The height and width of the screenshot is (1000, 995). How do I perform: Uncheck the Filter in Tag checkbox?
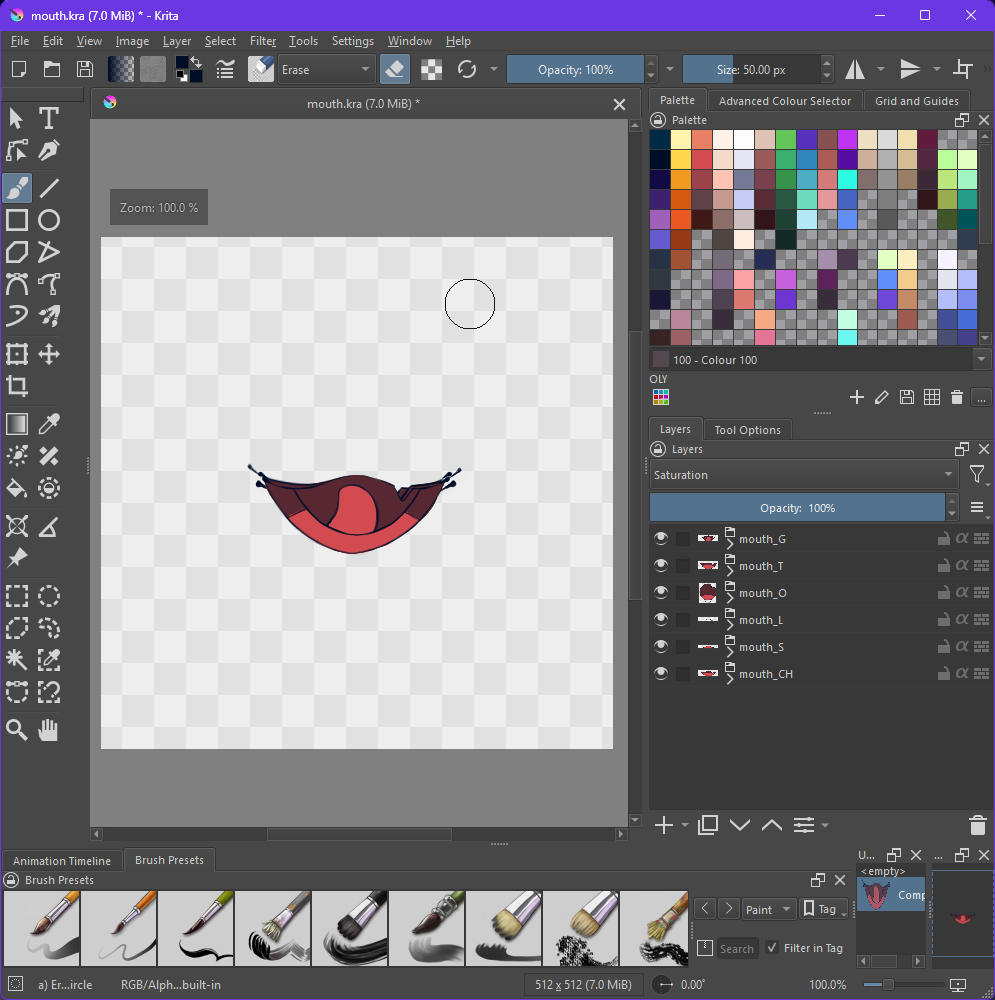(x=772, y=948)
